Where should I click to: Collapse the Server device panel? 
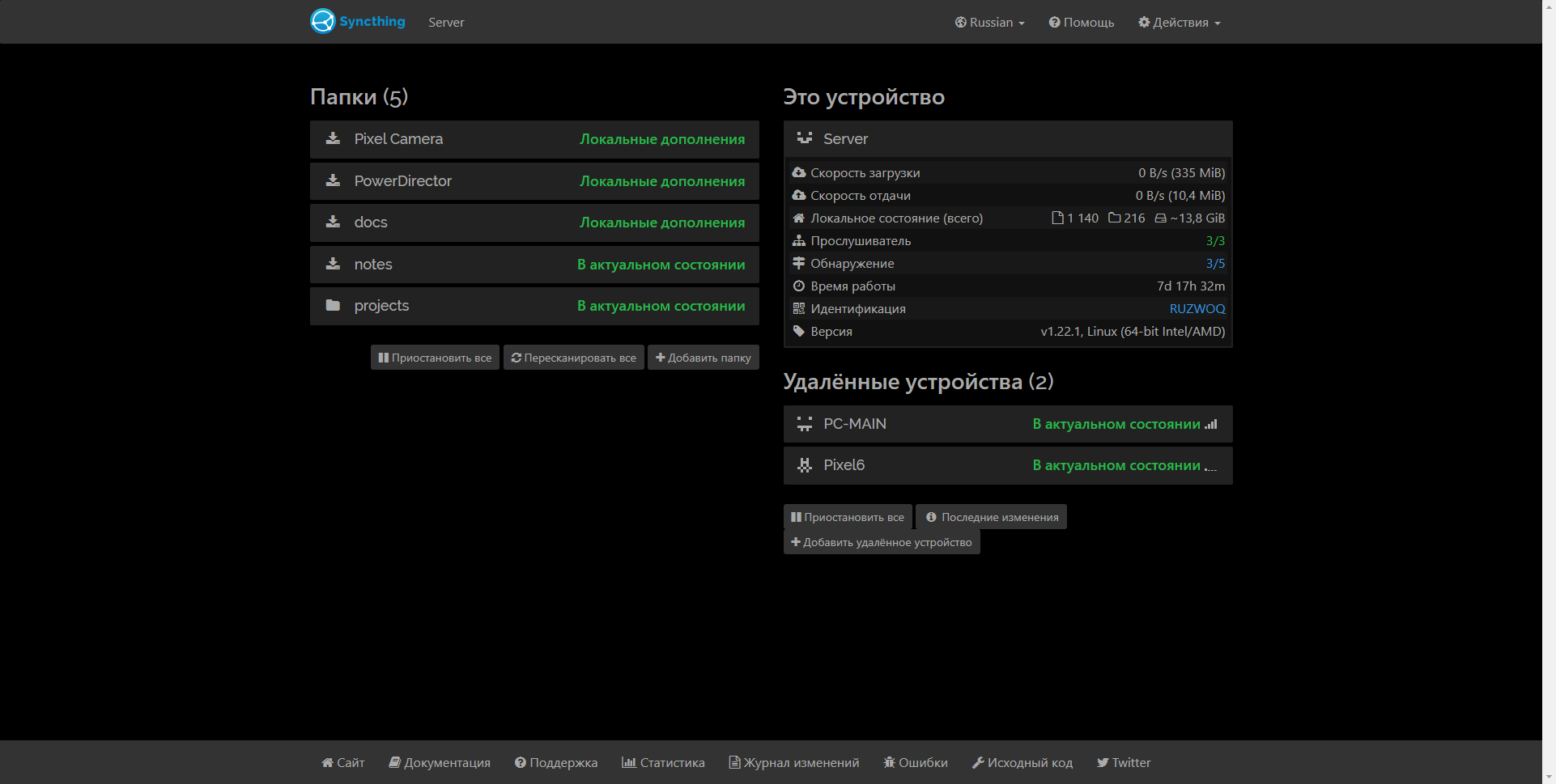(x=1008, y=139)
